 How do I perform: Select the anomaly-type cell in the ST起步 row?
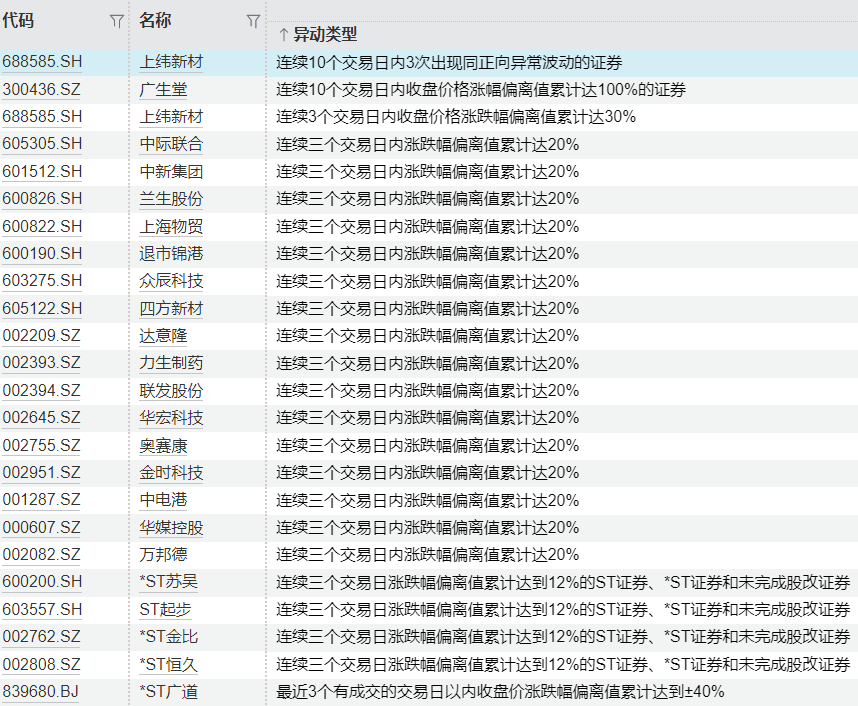(x=563, y=609)
